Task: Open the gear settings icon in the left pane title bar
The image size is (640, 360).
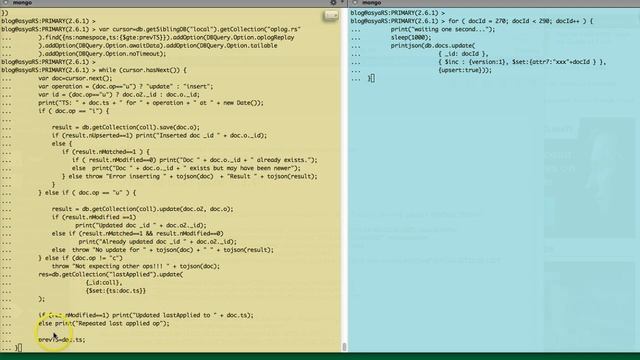Action: tap(333, 2)
